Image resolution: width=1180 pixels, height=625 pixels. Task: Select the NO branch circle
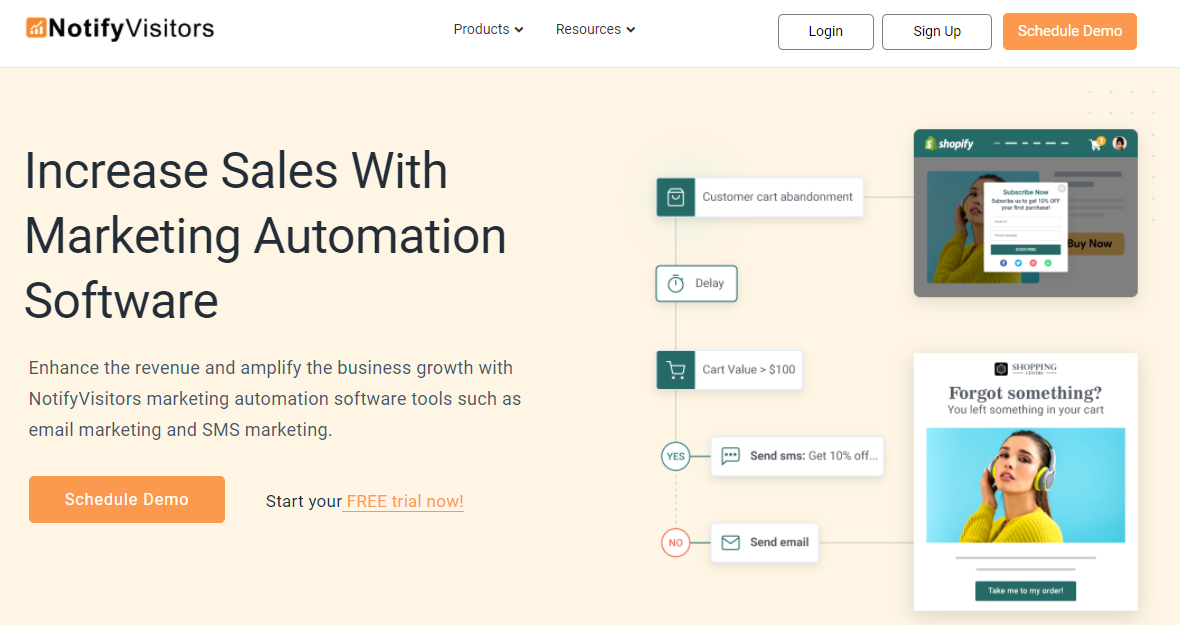(675, 542)
